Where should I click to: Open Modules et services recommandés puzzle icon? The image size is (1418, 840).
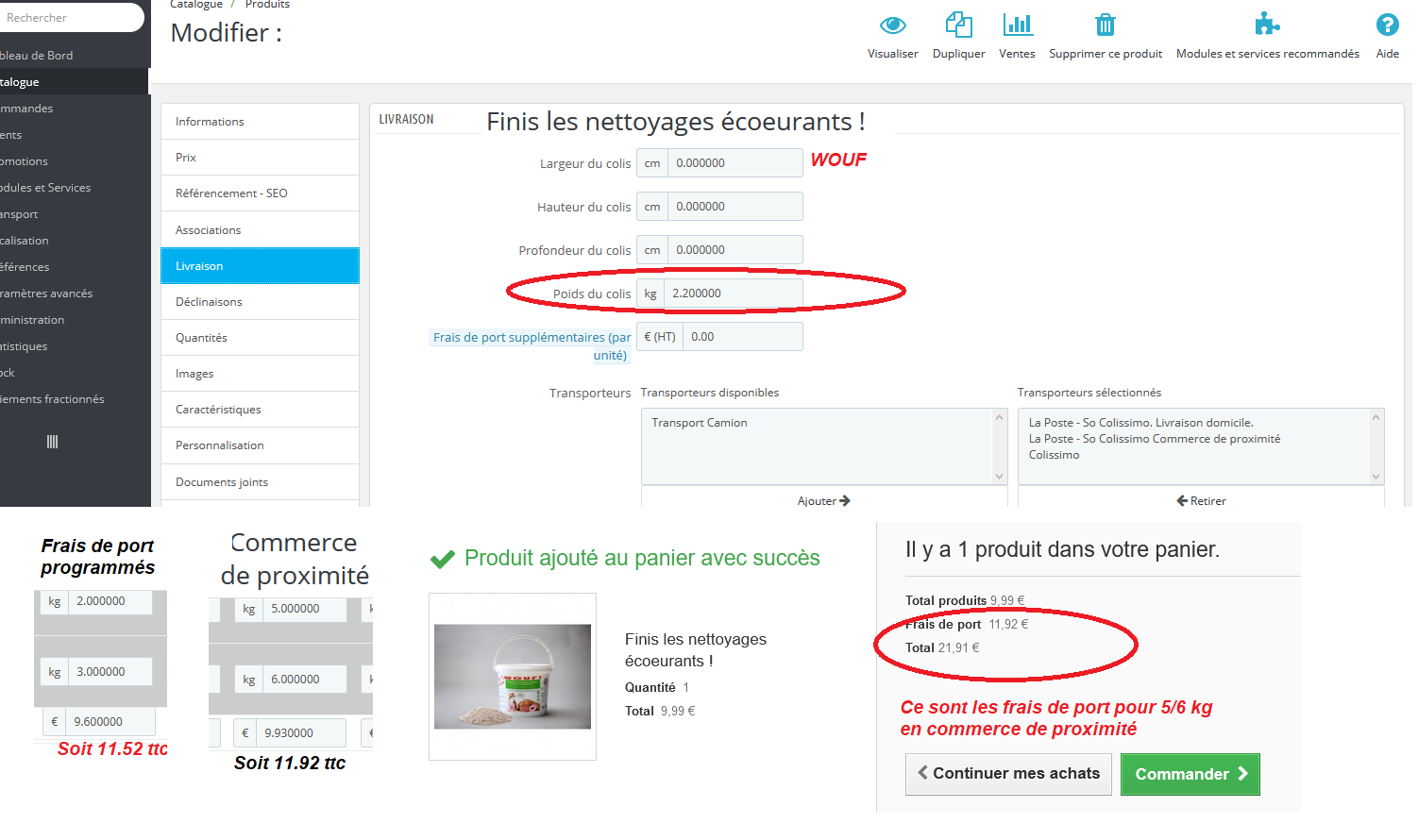[x=1267, y=25]
